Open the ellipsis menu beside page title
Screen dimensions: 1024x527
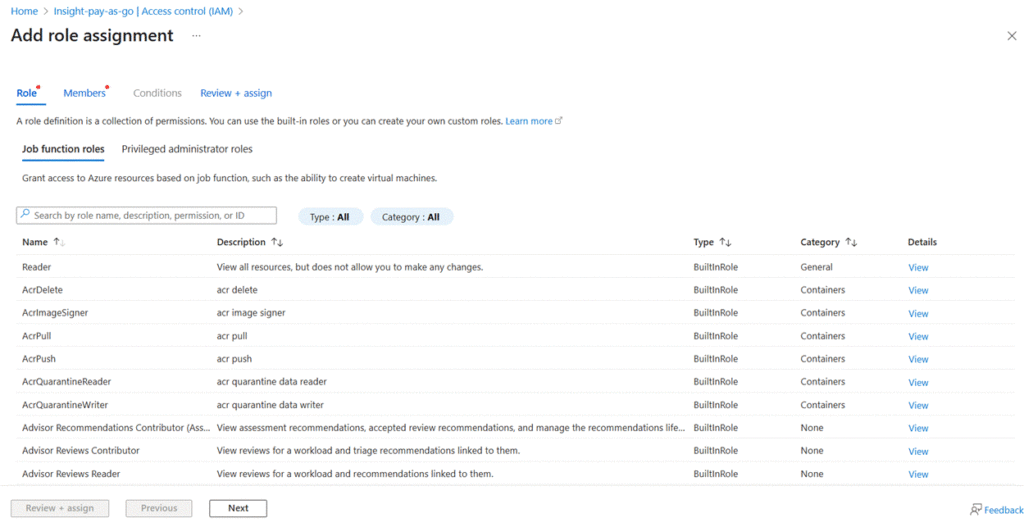[196, 36]
